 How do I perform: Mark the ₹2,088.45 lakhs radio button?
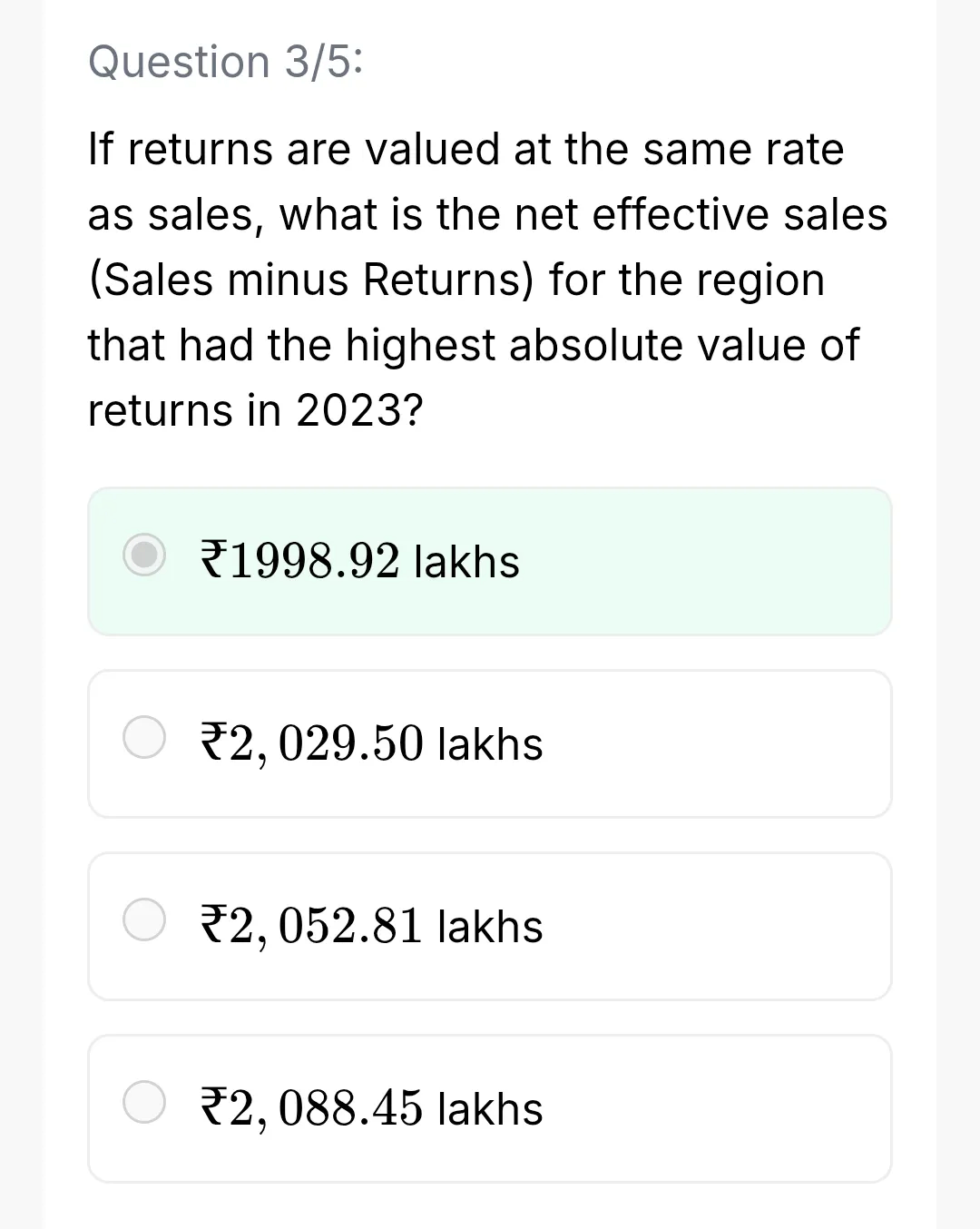click(144, 1102)
